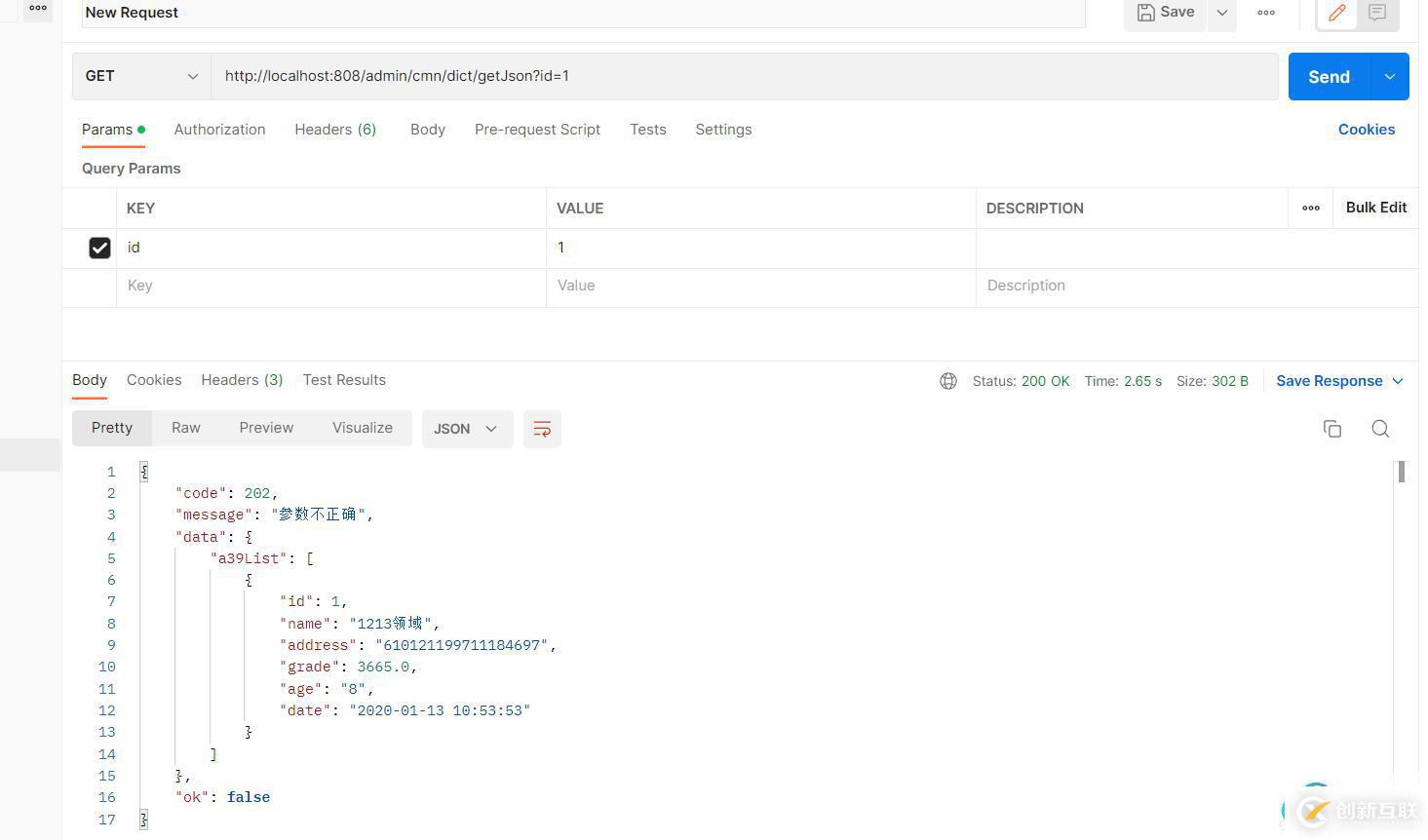Click the edit pencil icon
Screen dimensions: 1428x840
point(1336,13)
